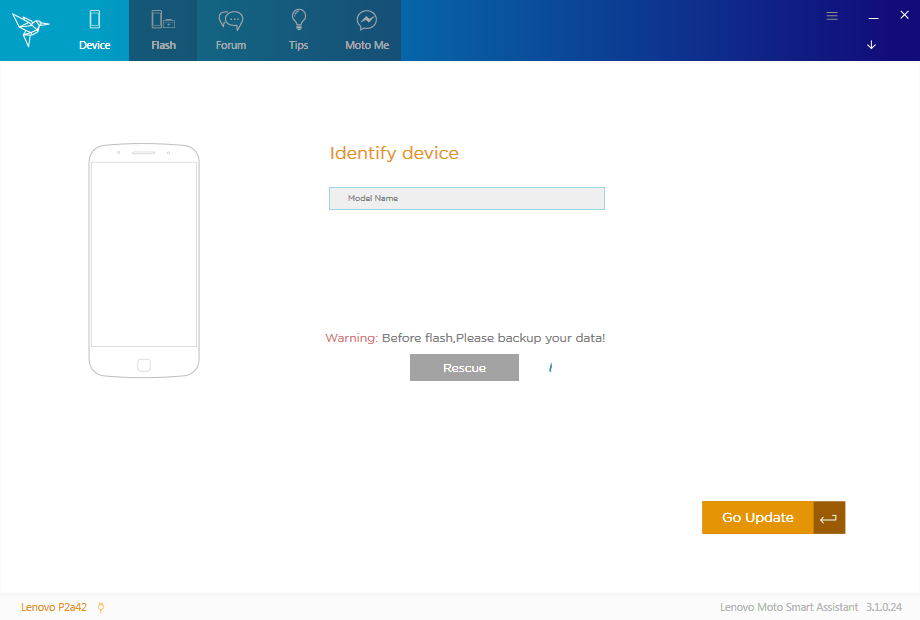Click the Model Name input field

pyautogui.click(x=467, y=199)
